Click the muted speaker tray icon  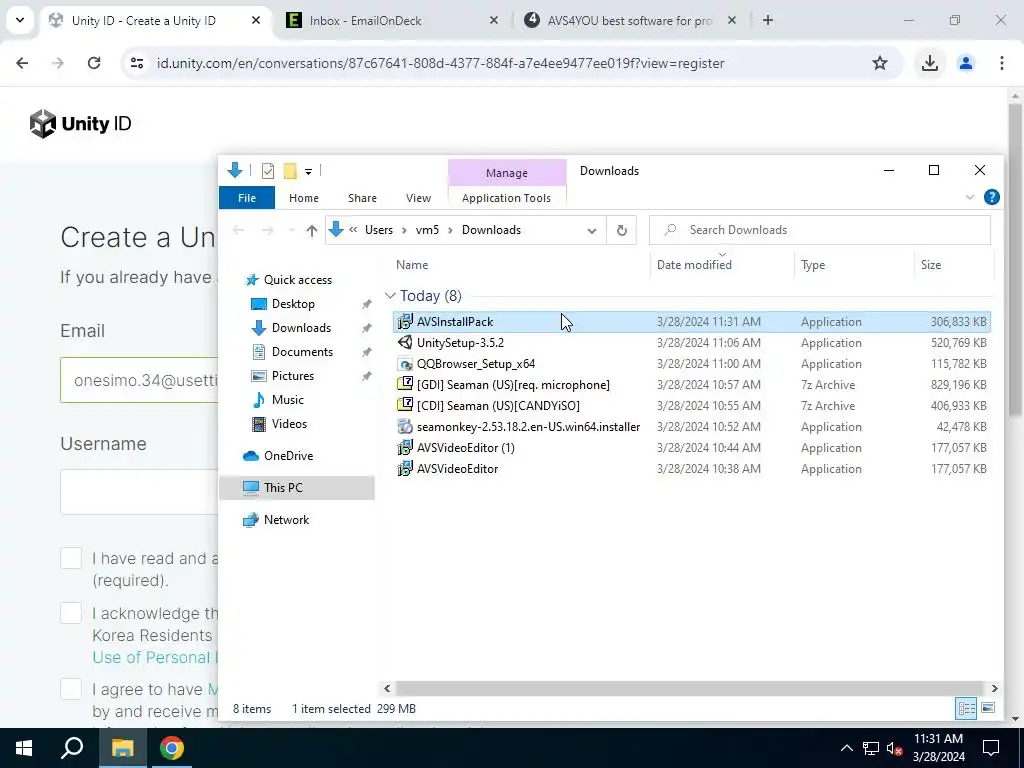click(894, 748)
